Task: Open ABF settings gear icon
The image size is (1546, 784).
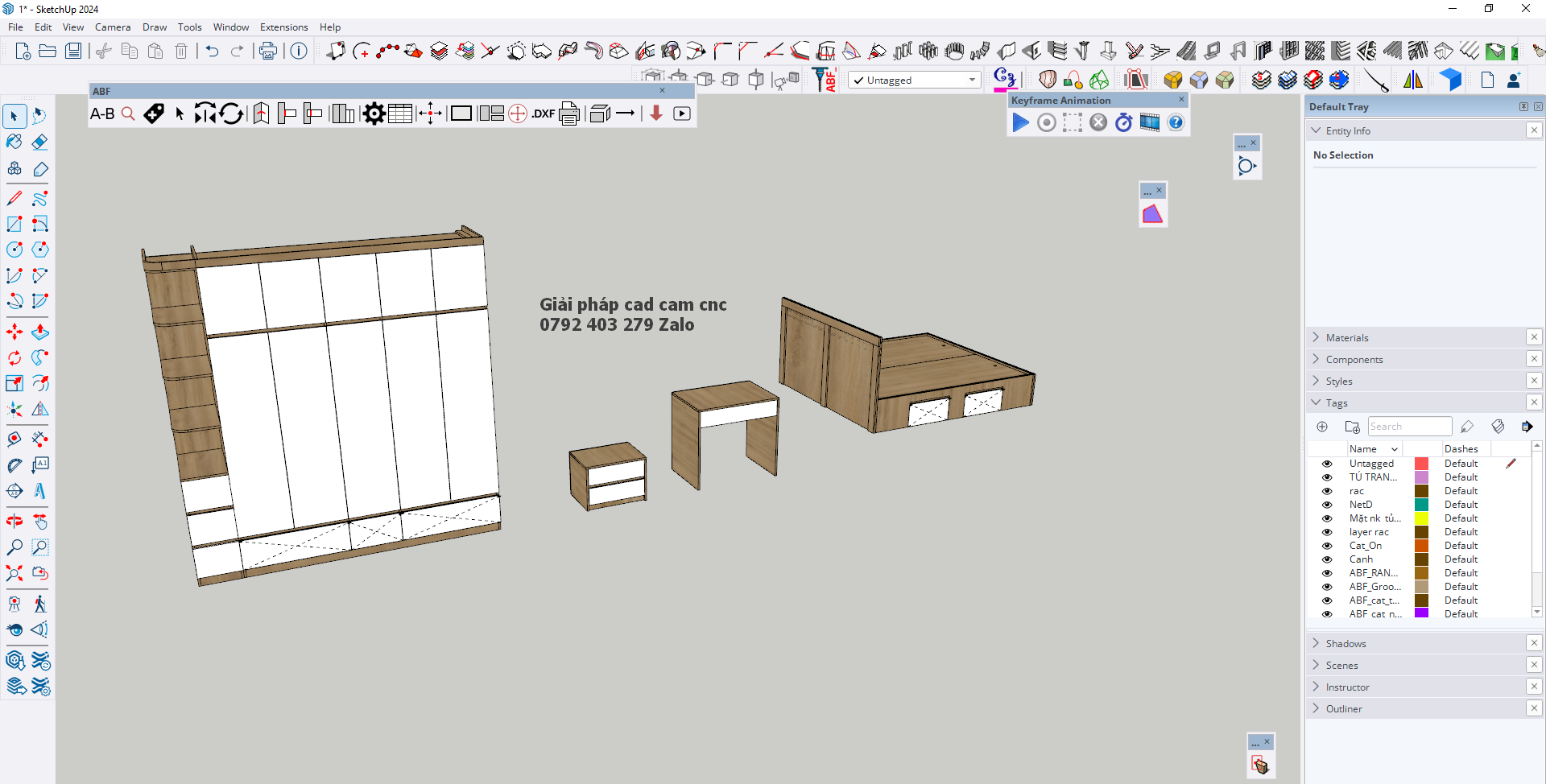Action: click(374, 114)
